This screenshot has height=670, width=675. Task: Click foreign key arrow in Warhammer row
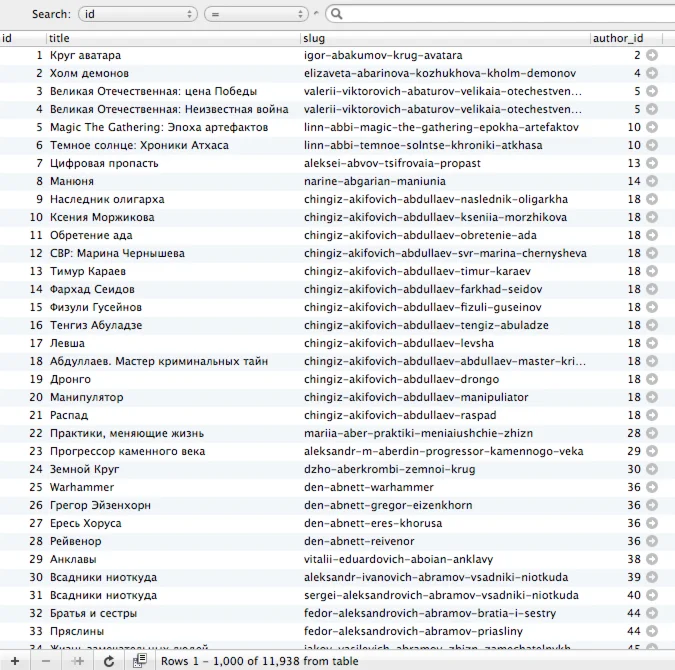tap(652, 487)
